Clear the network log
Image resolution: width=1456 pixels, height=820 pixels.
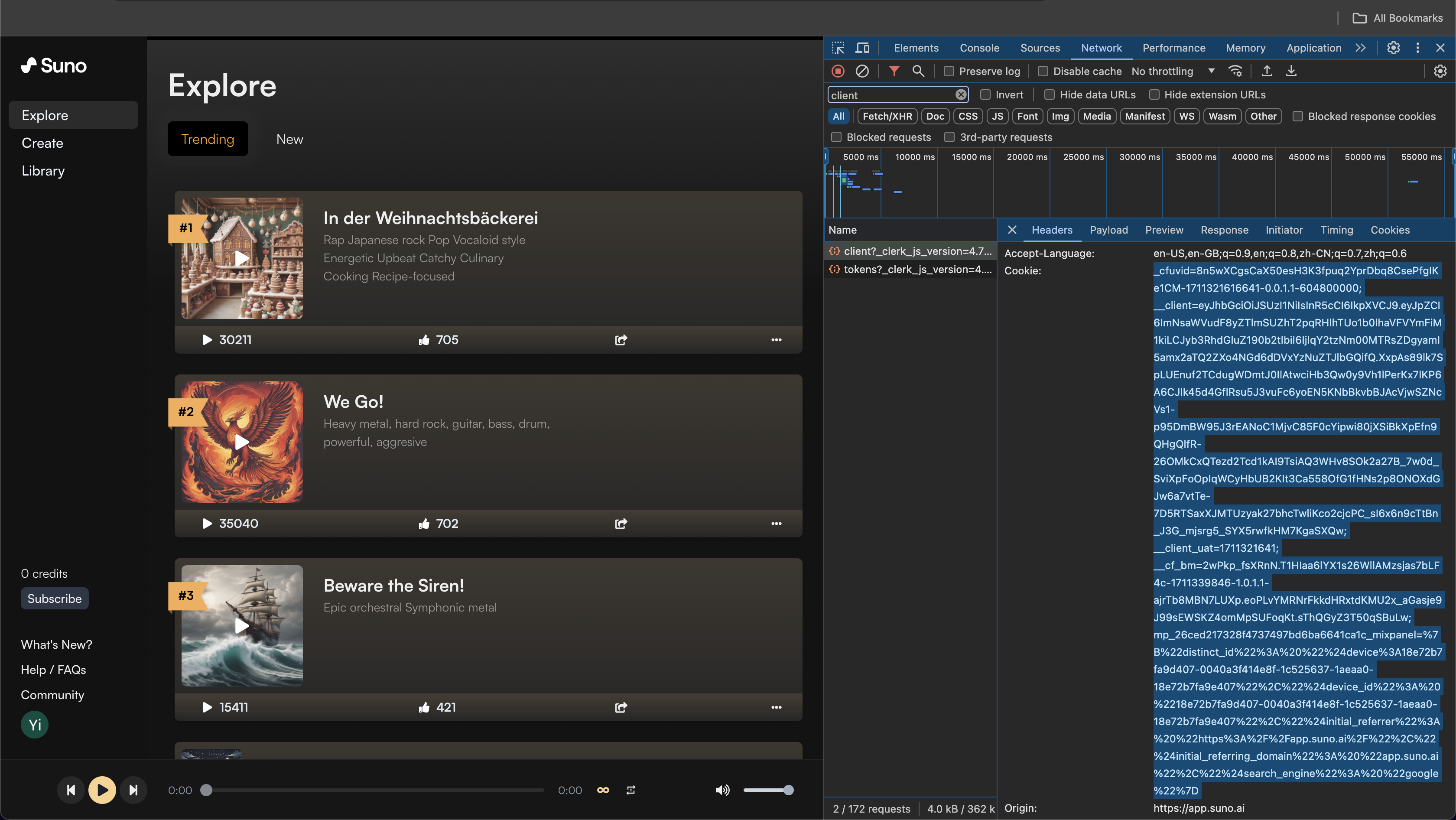(x=862, y=71)
